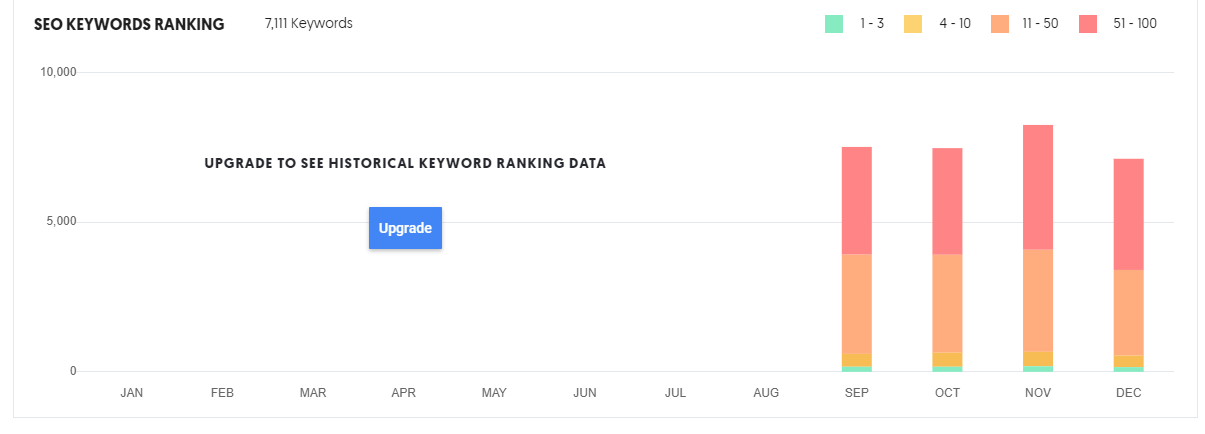Viewport: 1205px width, 434px height.
Task: Click the 7,111 Keywords count
Action: pyautogui.click(x=309, y=23)
